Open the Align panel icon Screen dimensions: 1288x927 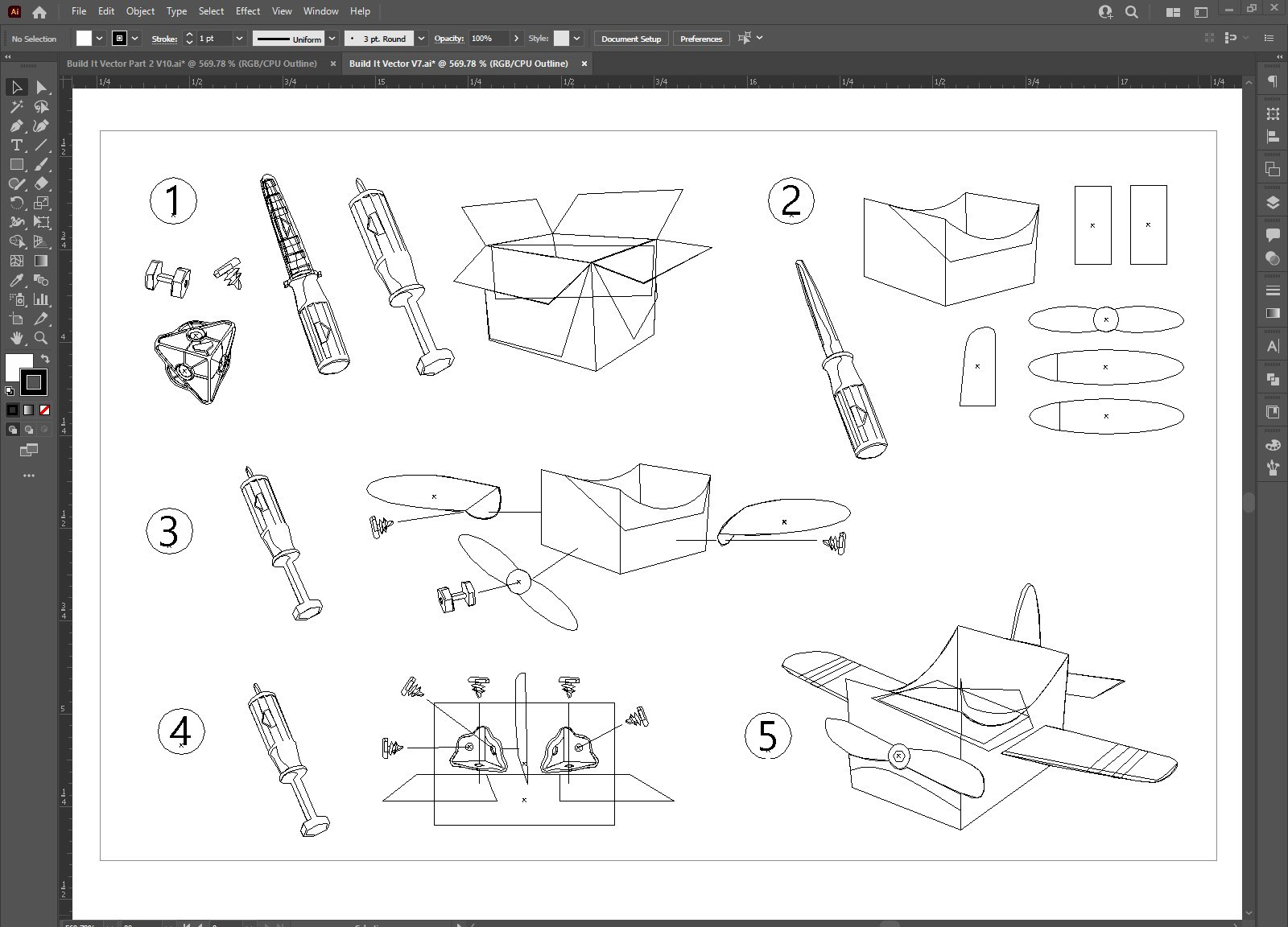(1273, 137)
